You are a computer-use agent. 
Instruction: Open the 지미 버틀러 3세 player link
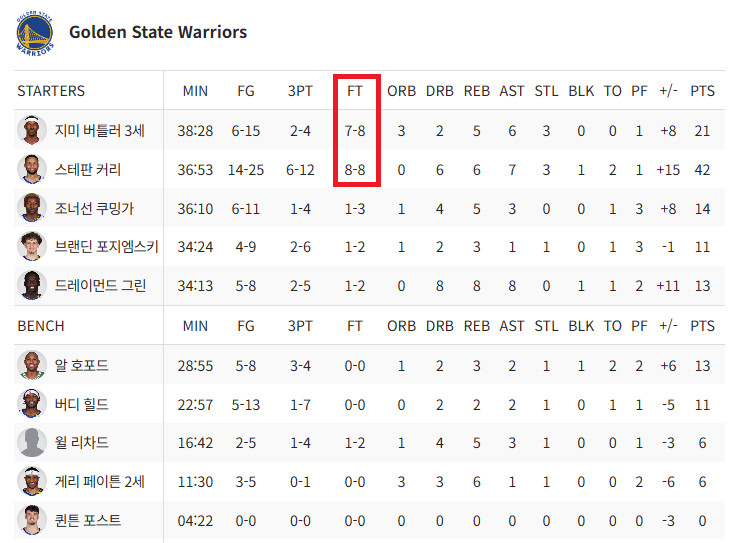(x=99, y=131)
